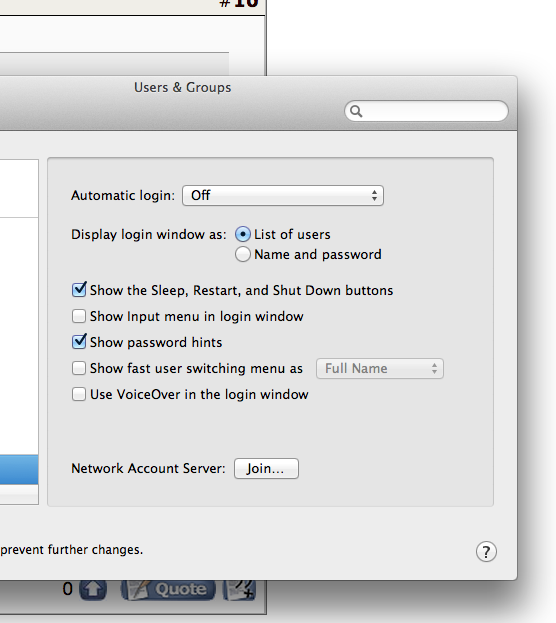This screenshot has width=556, height=623.
Task: Uncheck Show the Sleep, Restart, and Shut Down buttons
Action: (x=79, y=290)
